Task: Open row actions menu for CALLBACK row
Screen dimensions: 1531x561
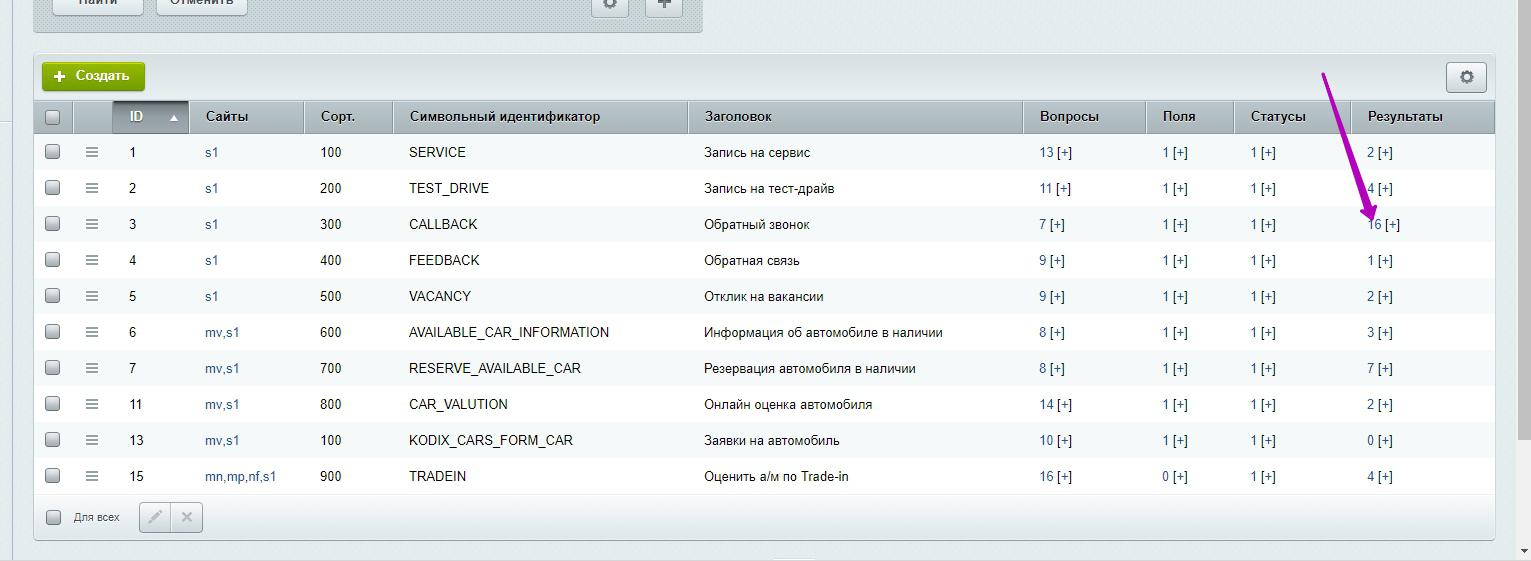Action: click(x=92, y=224)
